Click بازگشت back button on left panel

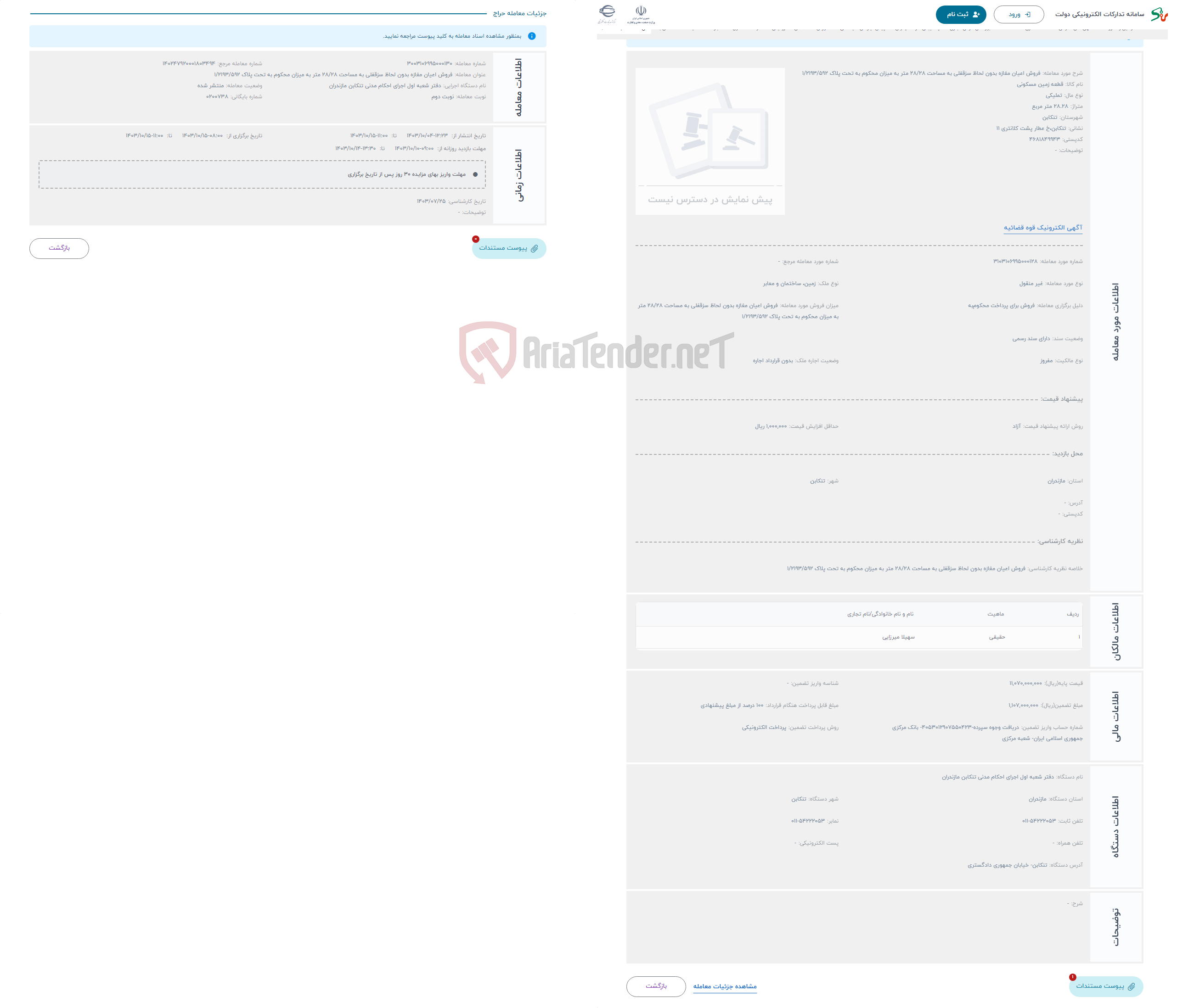[56, 248]
